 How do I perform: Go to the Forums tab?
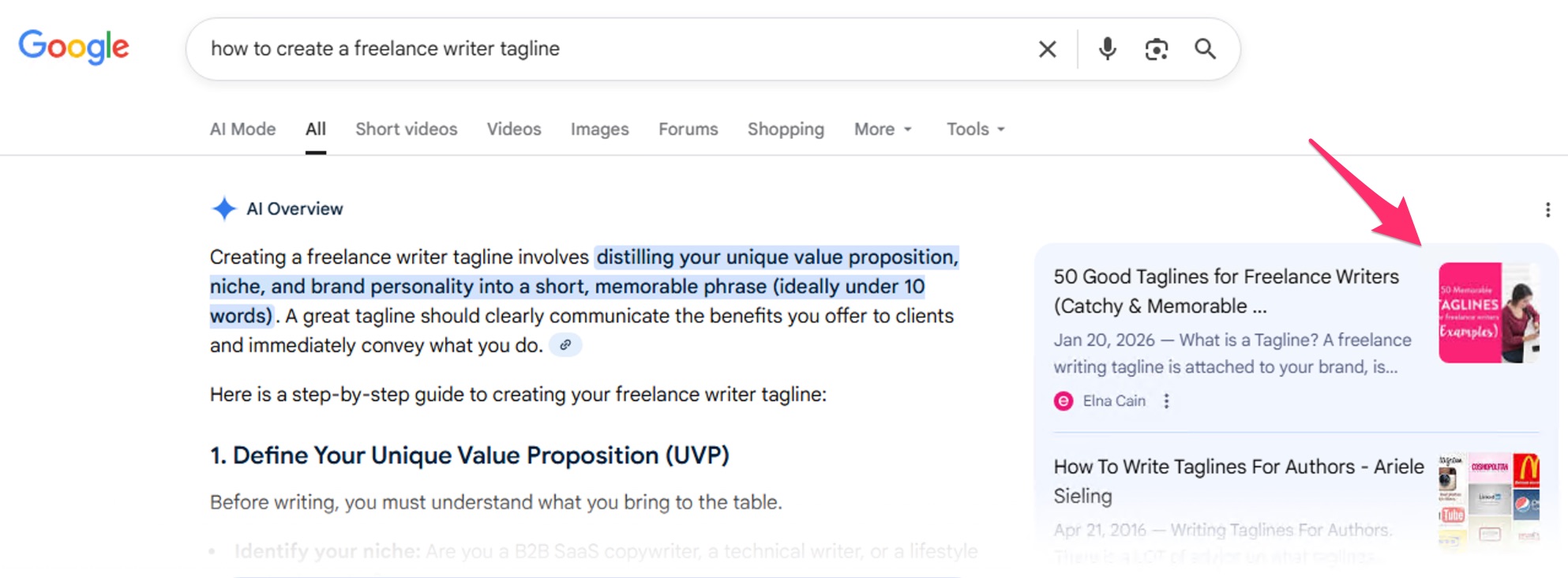point(688,129)
